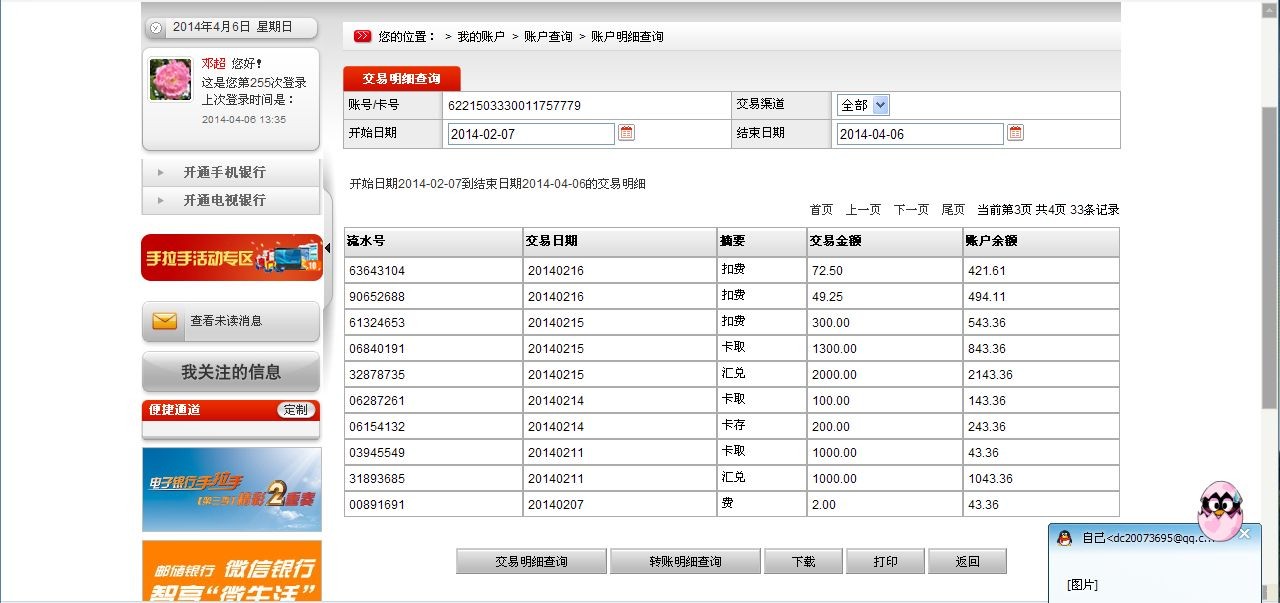The image size is (1280, 603).
Task: Click the QQ penguin icon in popup
Action: (x=1065, y=538)
